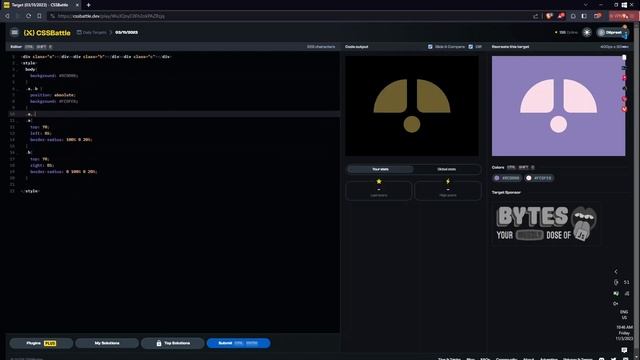Open the Brave Rewards icon
The height and width of the screenshot is (360, 640).
click(x=561, y=16)
